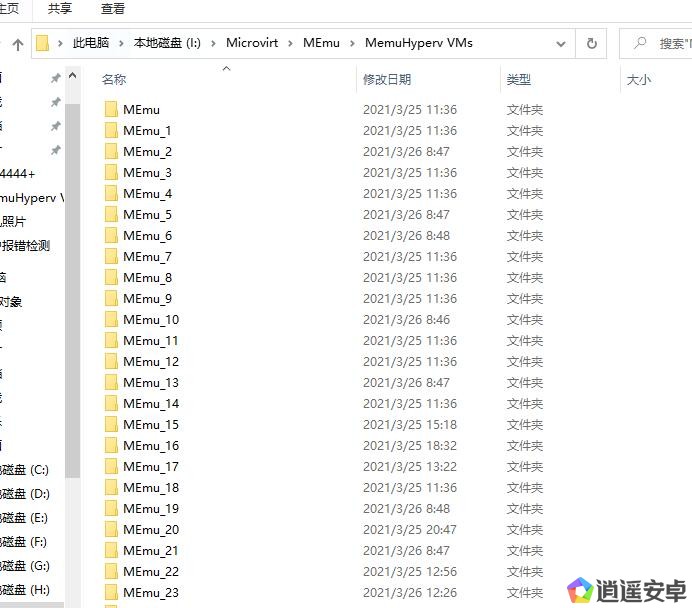Switch to the 查看 ribbon tab
Viewport: 692px width, 608px height.
pyautogui.click(x=113, y=9)
